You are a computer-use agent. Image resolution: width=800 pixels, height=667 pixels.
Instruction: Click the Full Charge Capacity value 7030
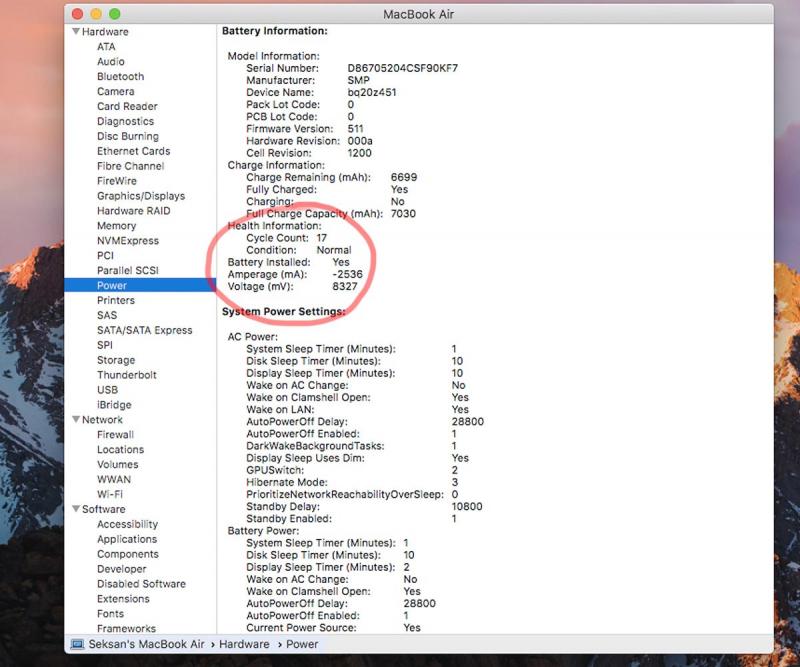coord(403,214)
